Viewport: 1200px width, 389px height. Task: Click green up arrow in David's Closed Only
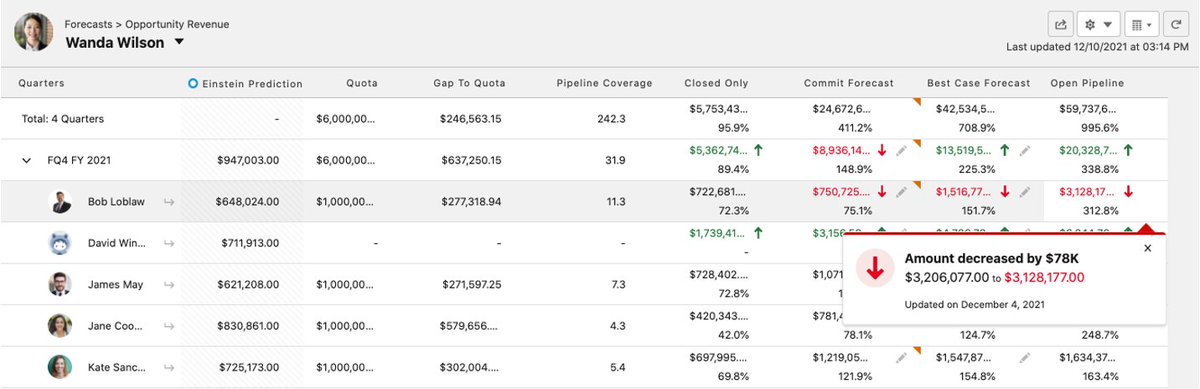759,233
